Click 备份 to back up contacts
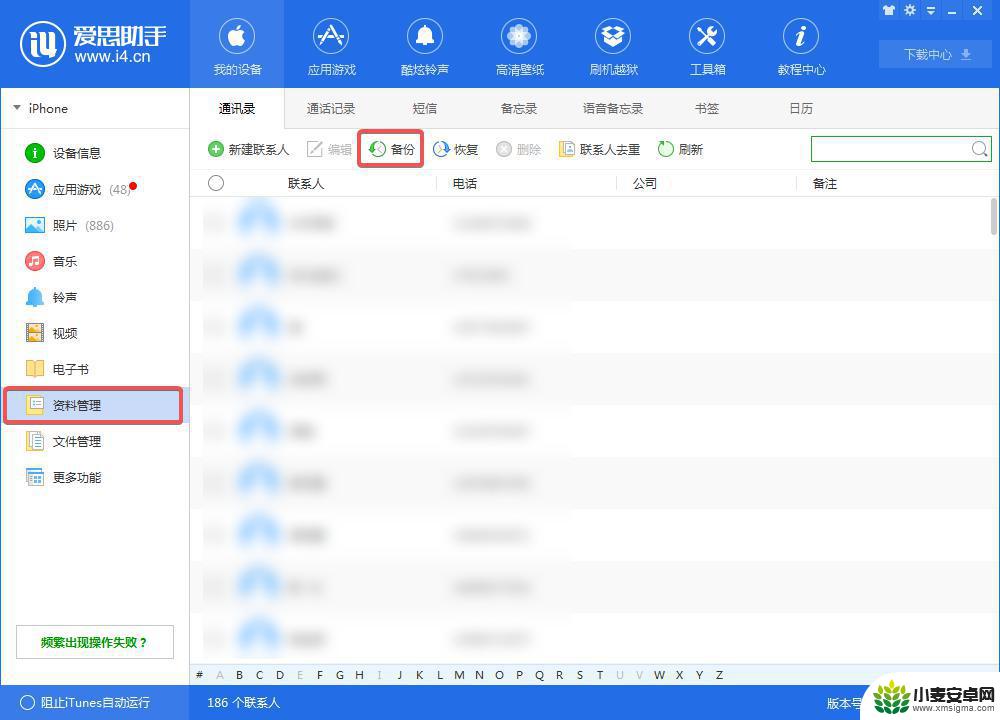Viewport: 1000px width, 720px height. pos(391,149)
